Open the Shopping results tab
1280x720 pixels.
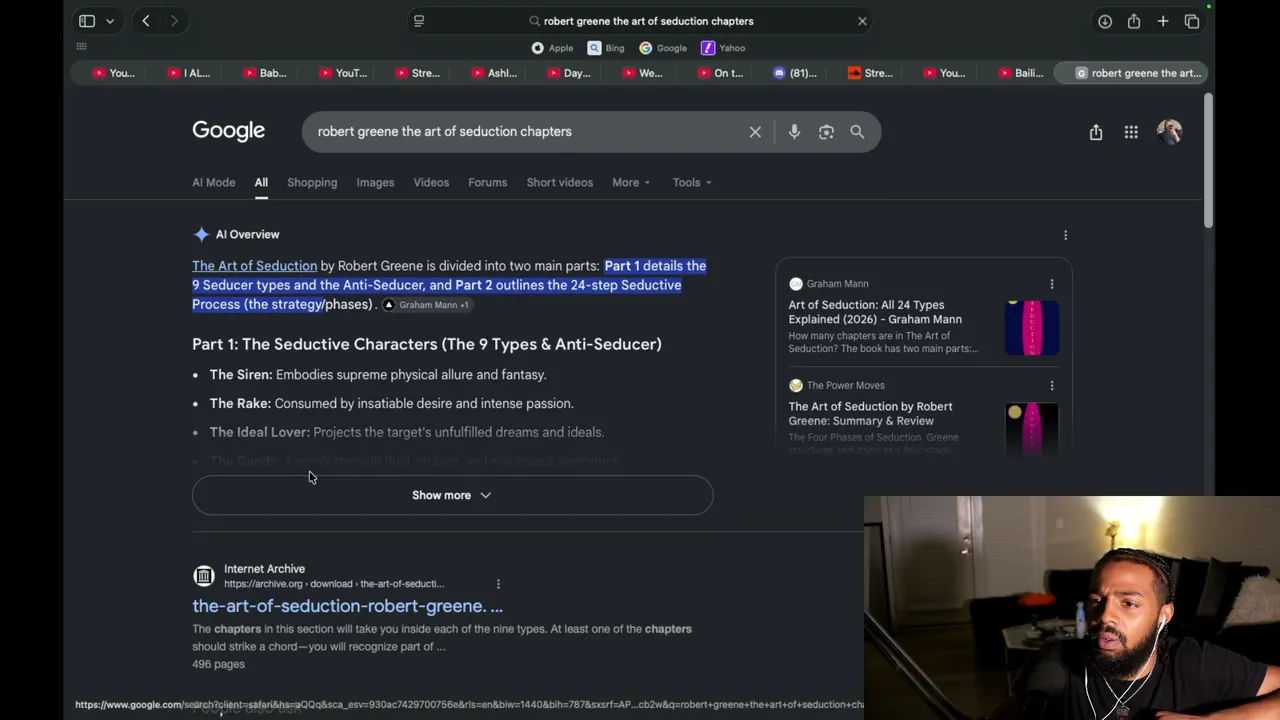point(312,183)
